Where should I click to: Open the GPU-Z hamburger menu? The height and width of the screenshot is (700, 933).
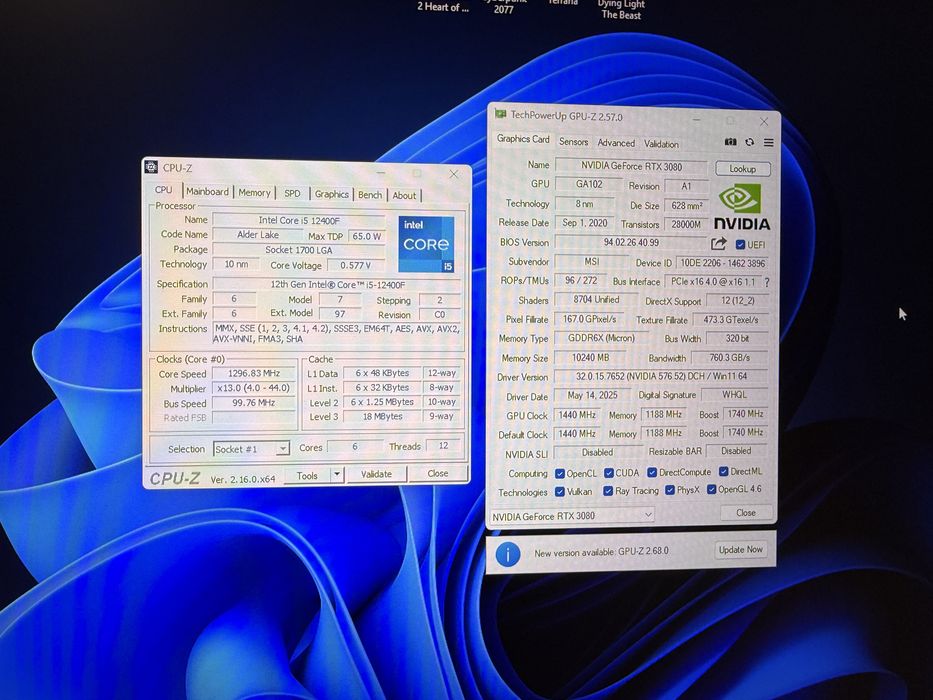click(769, 142)
